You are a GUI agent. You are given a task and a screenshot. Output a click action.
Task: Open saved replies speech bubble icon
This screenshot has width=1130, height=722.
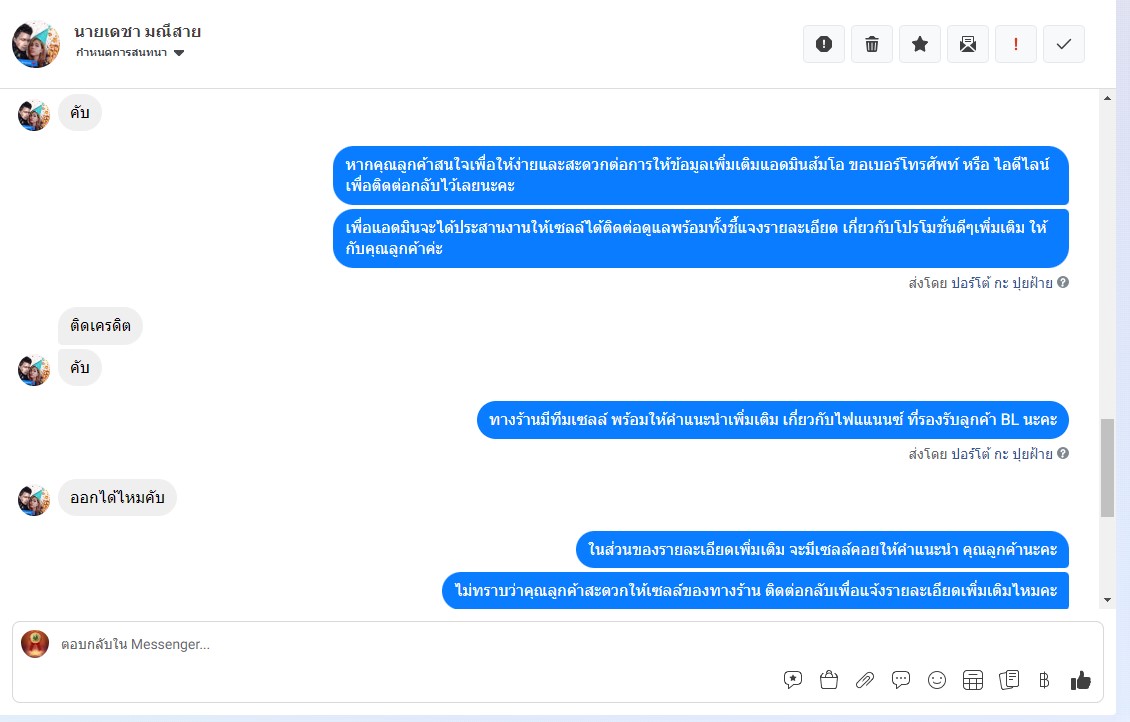(793, 679)
